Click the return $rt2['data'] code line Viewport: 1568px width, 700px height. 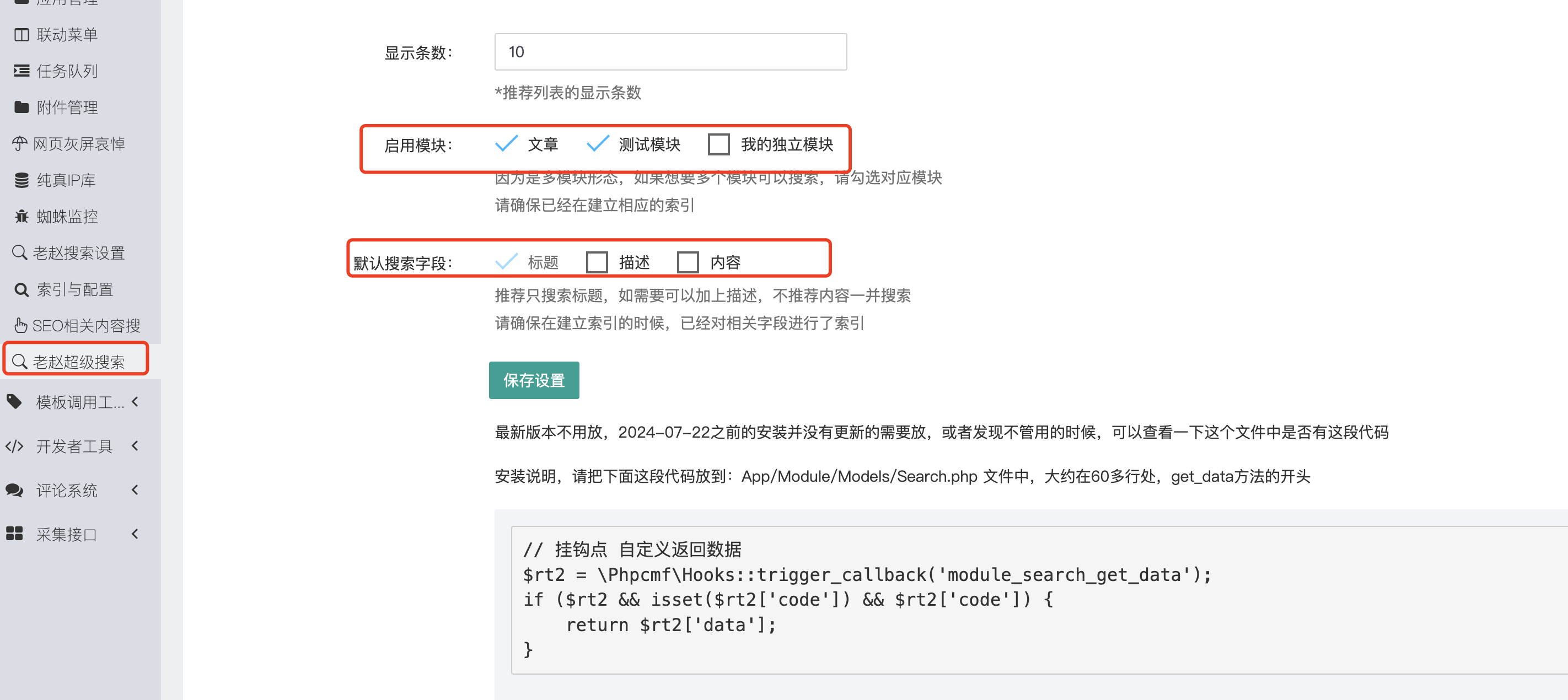coord(671,625)
